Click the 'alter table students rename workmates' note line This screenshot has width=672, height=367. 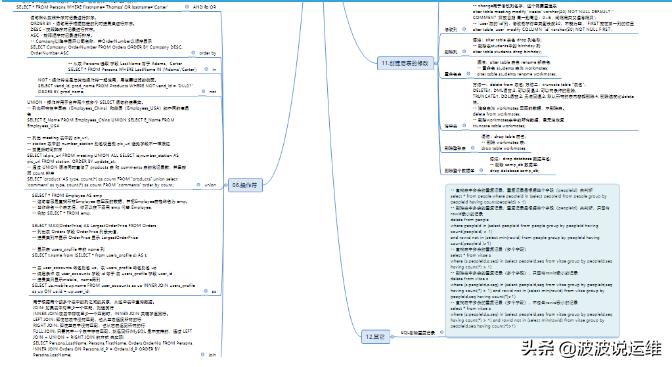pos(516,74)
